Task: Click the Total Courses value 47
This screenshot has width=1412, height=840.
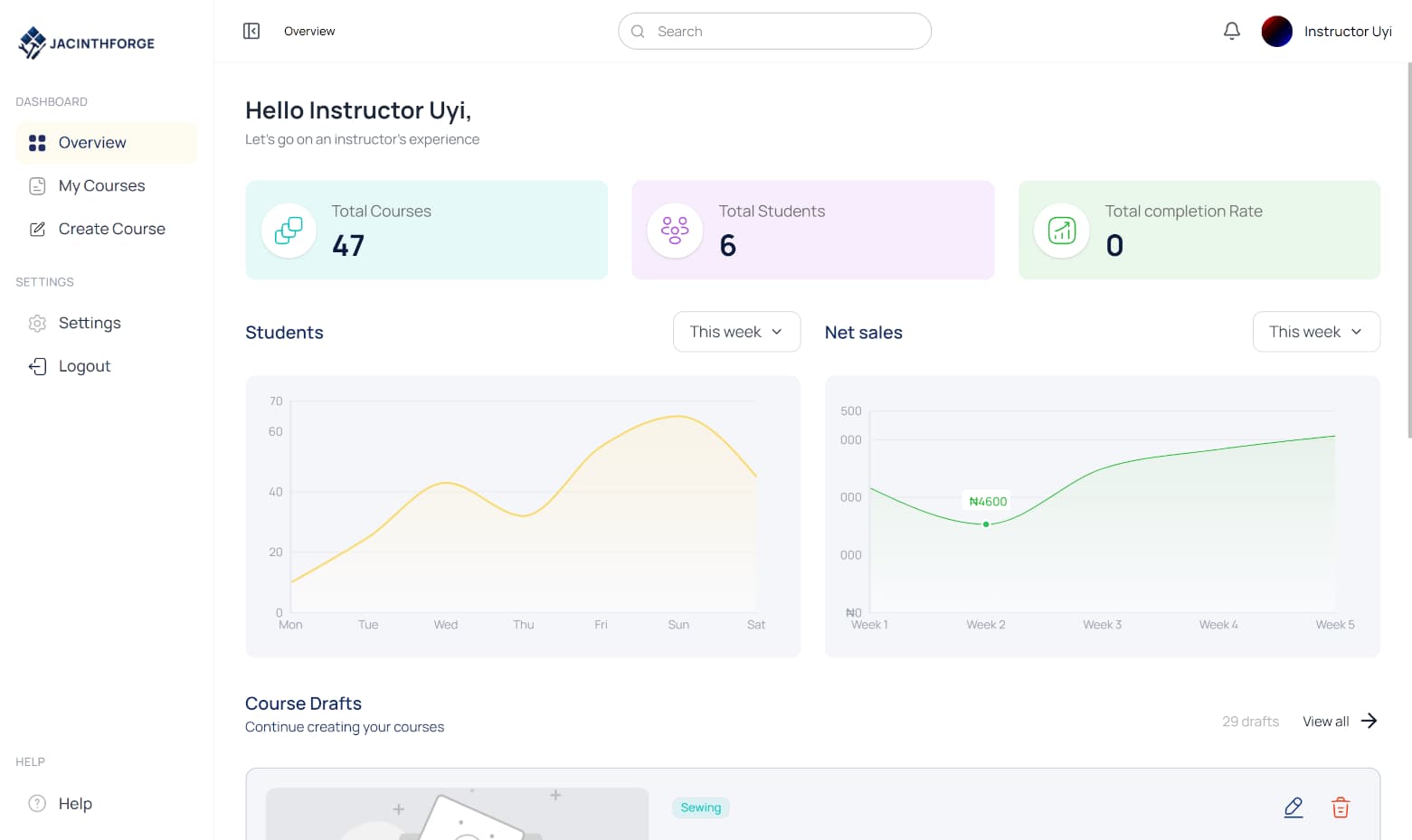Action: pyautogui.click(x=348, y=246)
